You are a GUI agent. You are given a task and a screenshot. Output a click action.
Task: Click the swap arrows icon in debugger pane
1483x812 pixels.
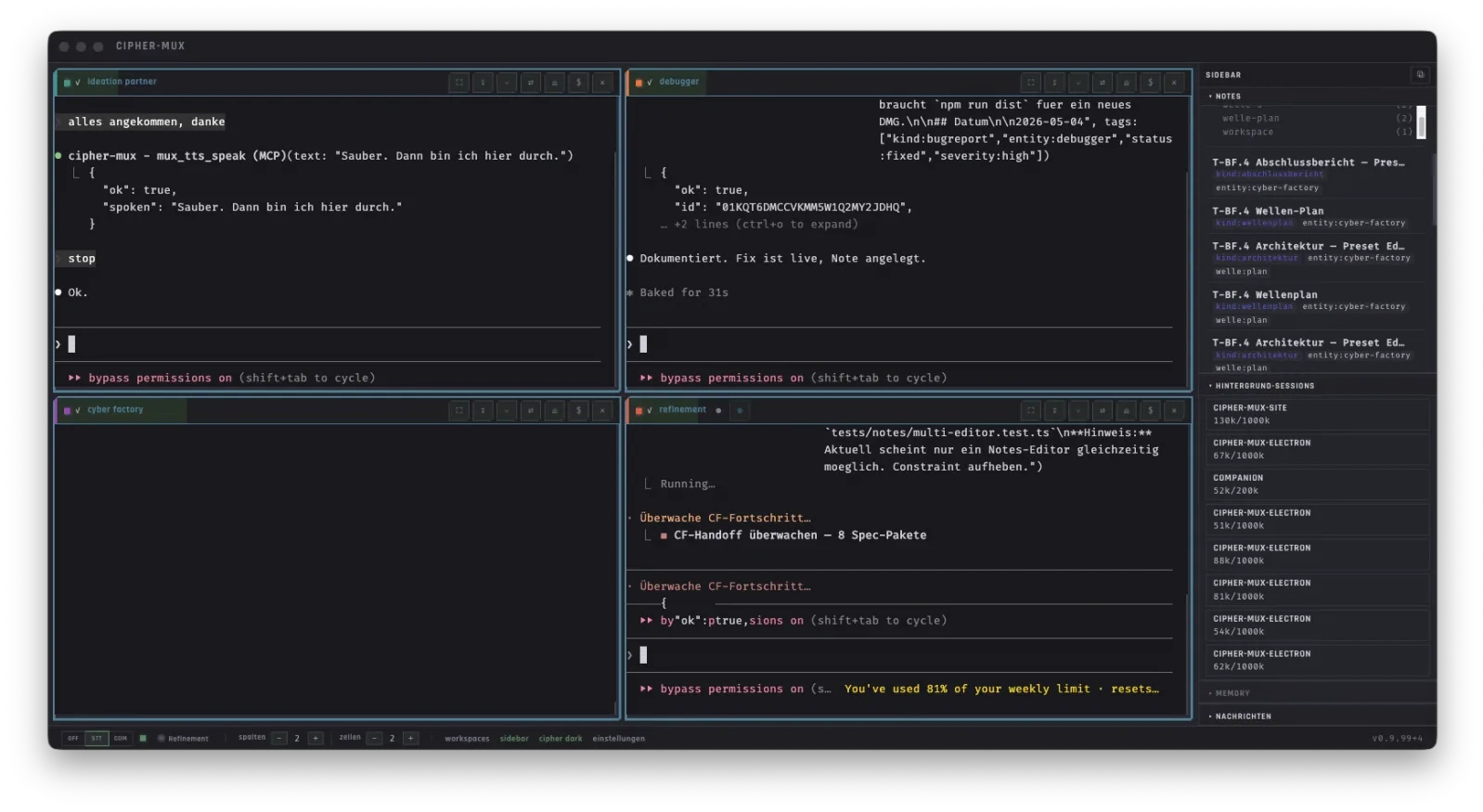[x=1103, y=83]
